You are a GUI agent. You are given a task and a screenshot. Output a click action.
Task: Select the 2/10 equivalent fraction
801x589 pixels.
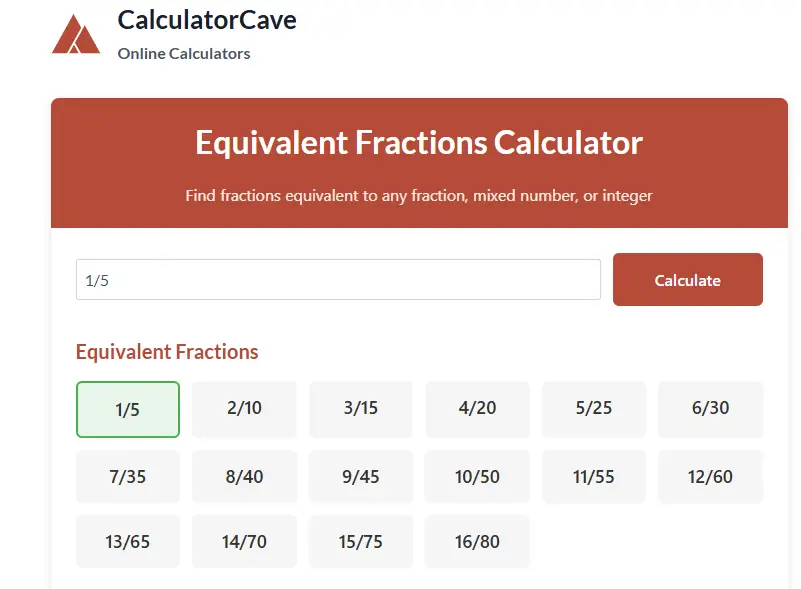pos(244,409)
